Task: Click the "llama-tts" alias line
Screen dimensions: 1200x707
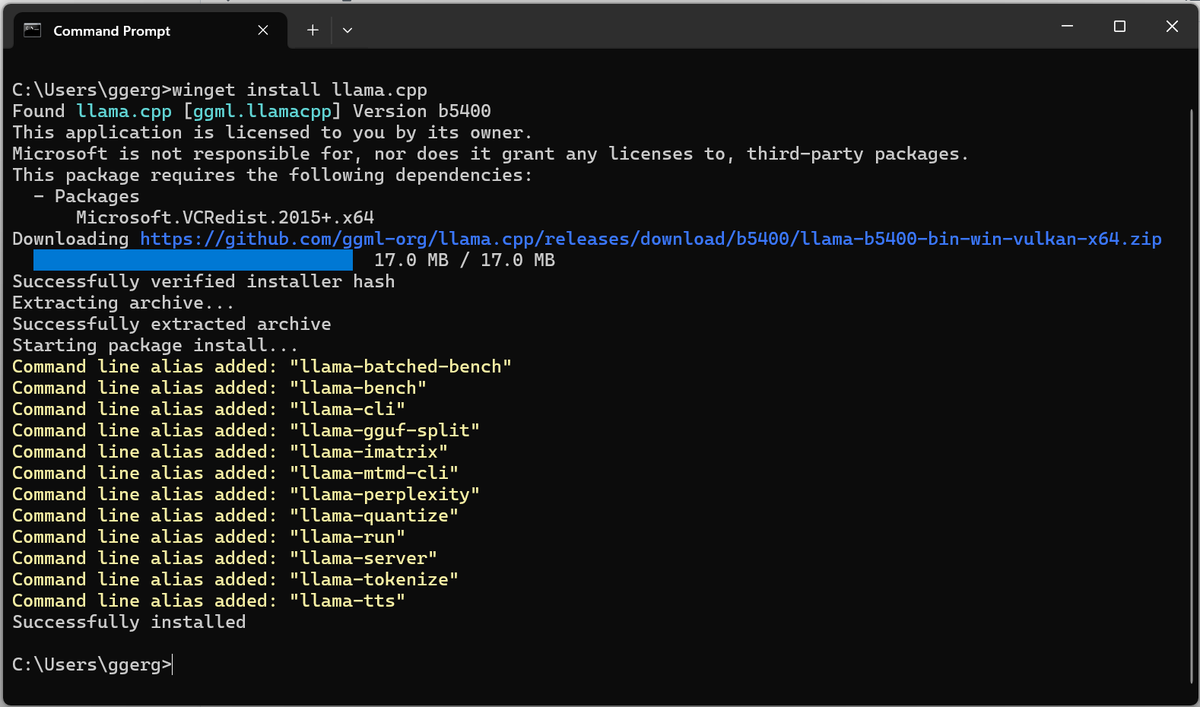Action: [x=209, y=600]
